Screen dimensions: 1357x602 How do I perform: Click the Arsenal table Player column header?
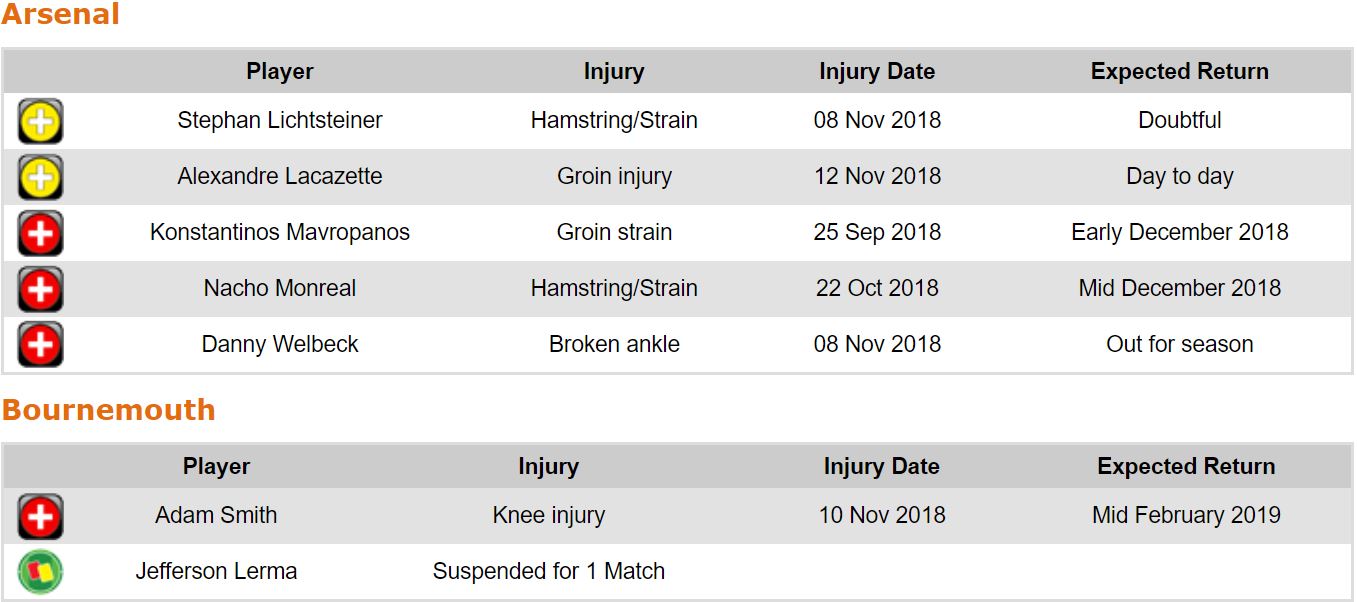click(x=280, y=72)
